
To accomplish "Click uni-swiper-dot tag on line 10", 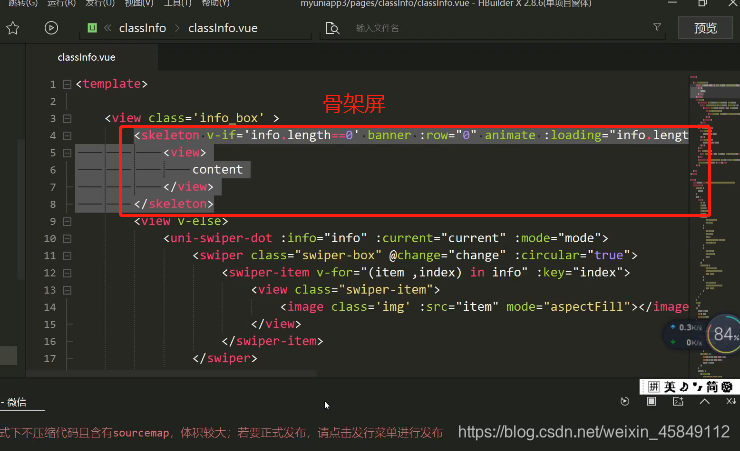I will point(221,238).
